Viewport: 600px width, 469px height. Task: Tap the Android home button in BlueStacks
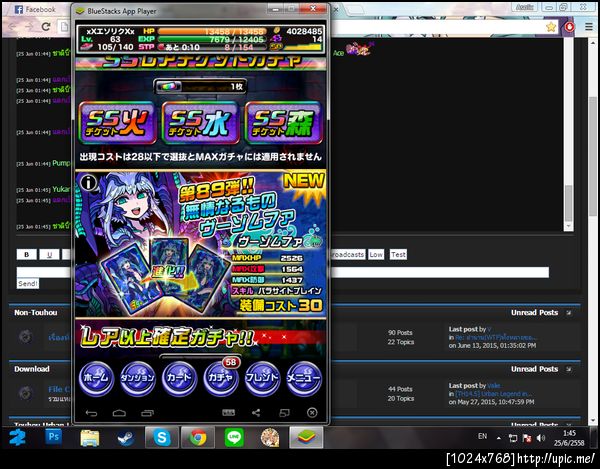click(x=119, y=413)
